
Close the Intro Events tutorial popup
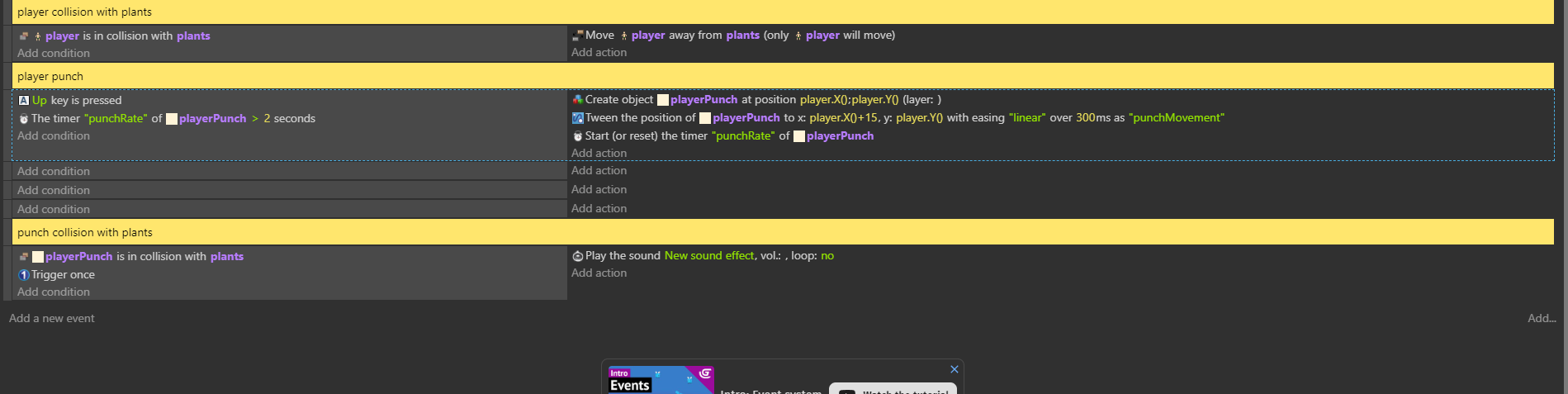(x=955, y=369)
